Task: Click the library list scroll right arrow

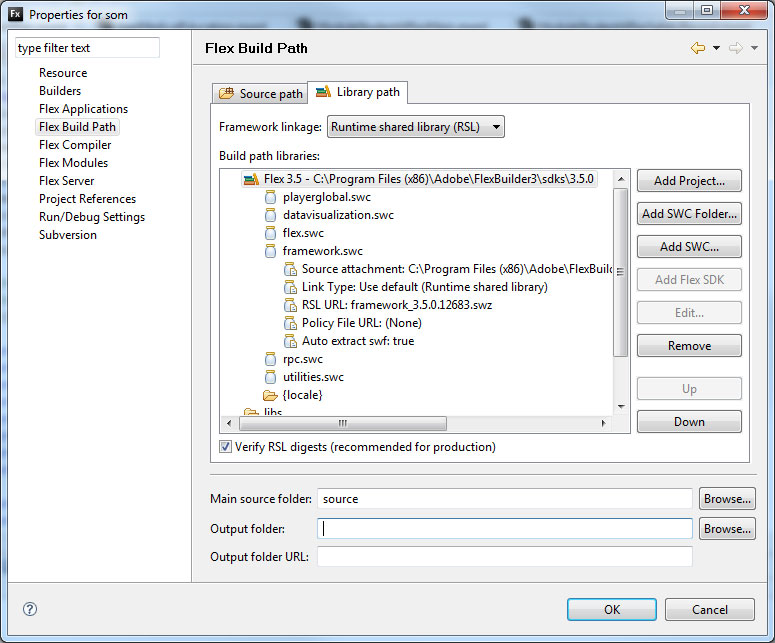Action: [x=603, y=424]
